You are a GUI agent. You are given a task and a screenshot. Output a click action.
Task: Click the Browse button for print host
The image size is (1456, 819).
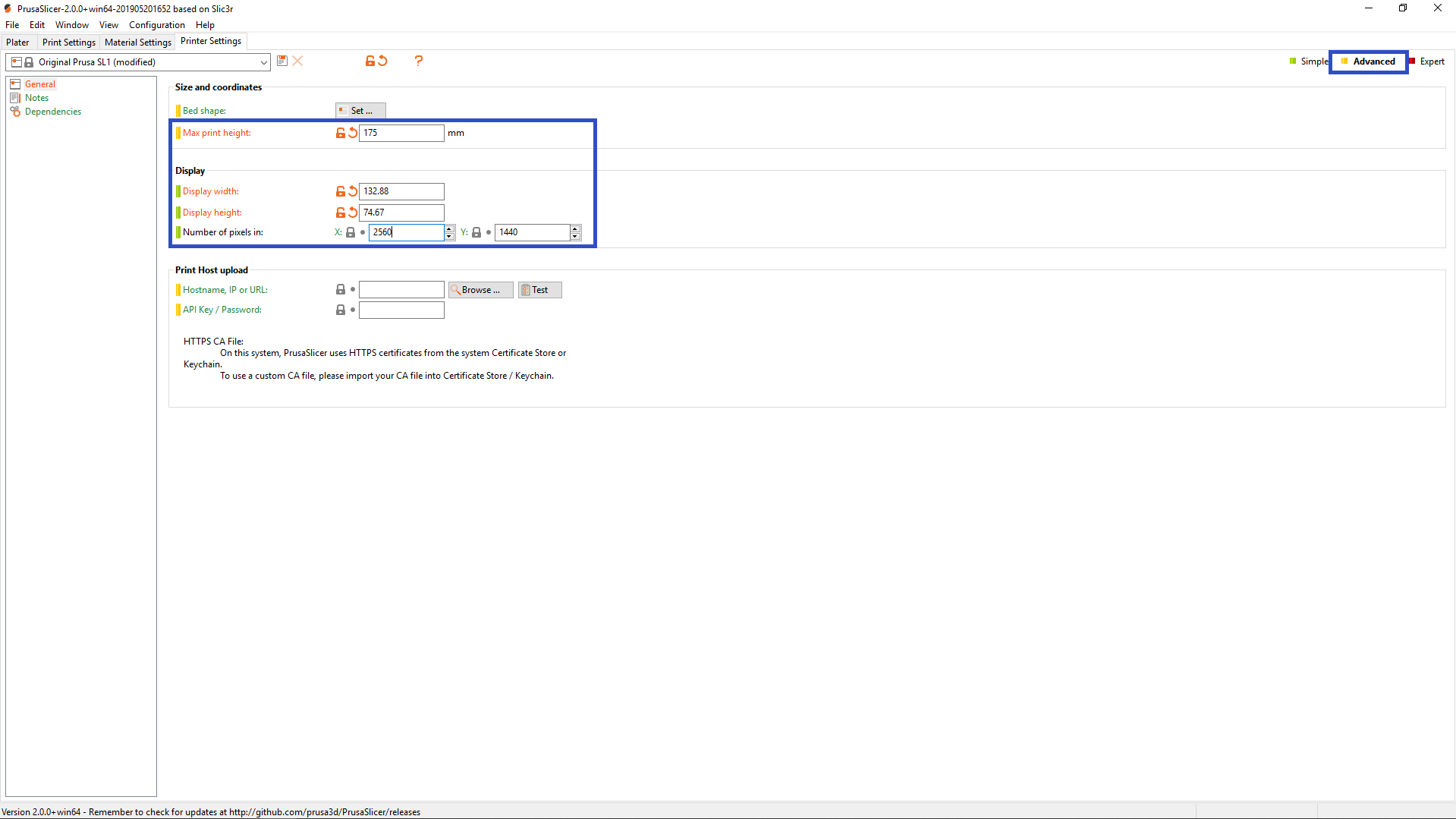coord(481,290)
